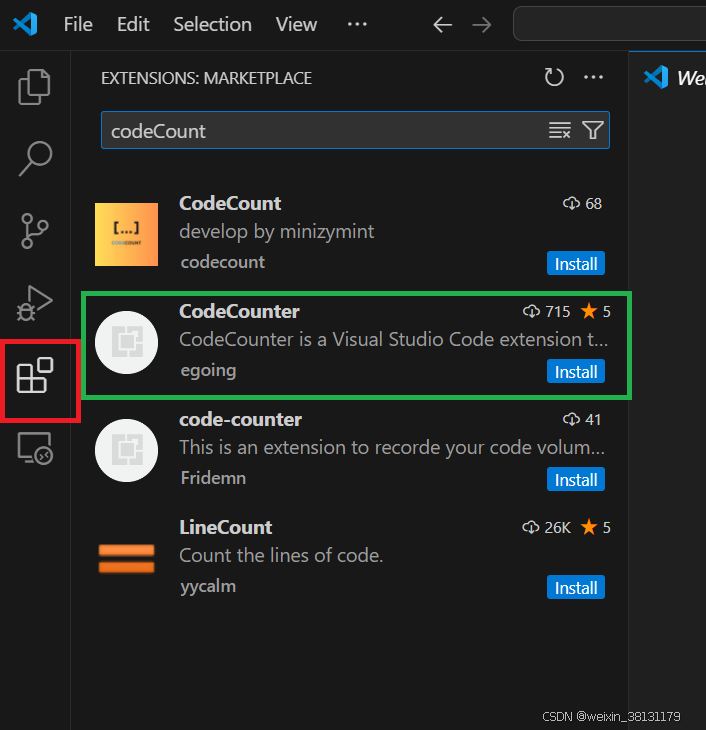Click the VS Code logo icon in title bar

coord(25,24)
